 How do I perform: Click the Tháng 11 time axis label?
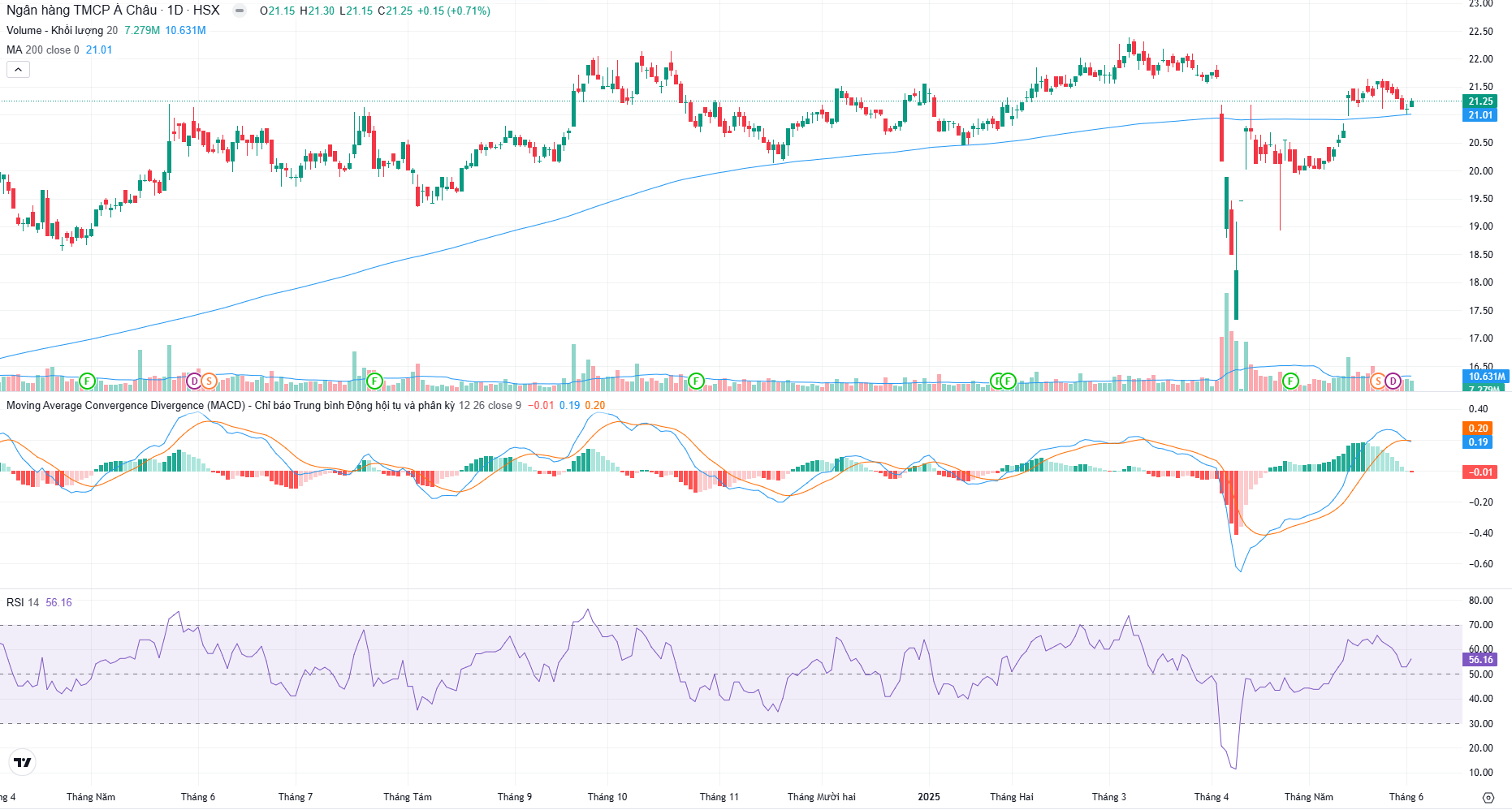[x=719, y=797]
